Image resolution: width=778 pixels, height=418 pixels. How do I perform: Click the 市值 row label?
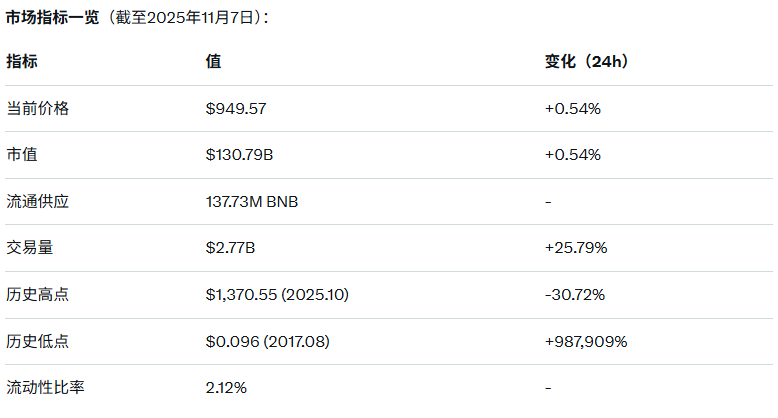pyautogui.click(x=22, y=155)
